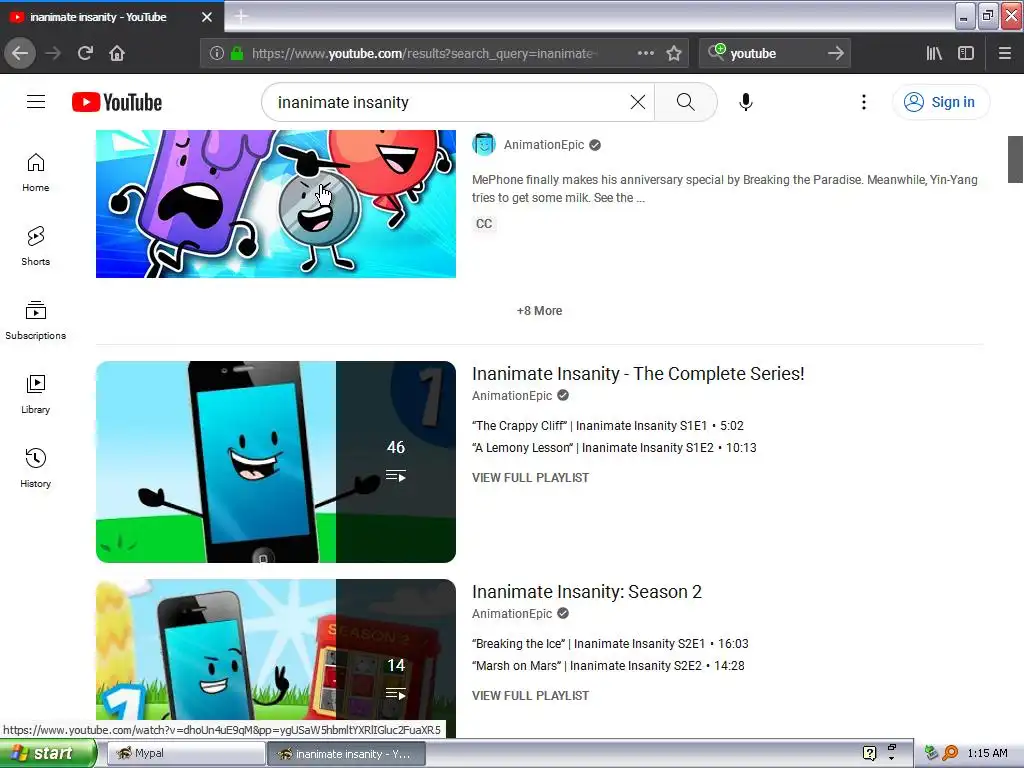Click the green network system tray icon
1024x768 pixels.
931,754
